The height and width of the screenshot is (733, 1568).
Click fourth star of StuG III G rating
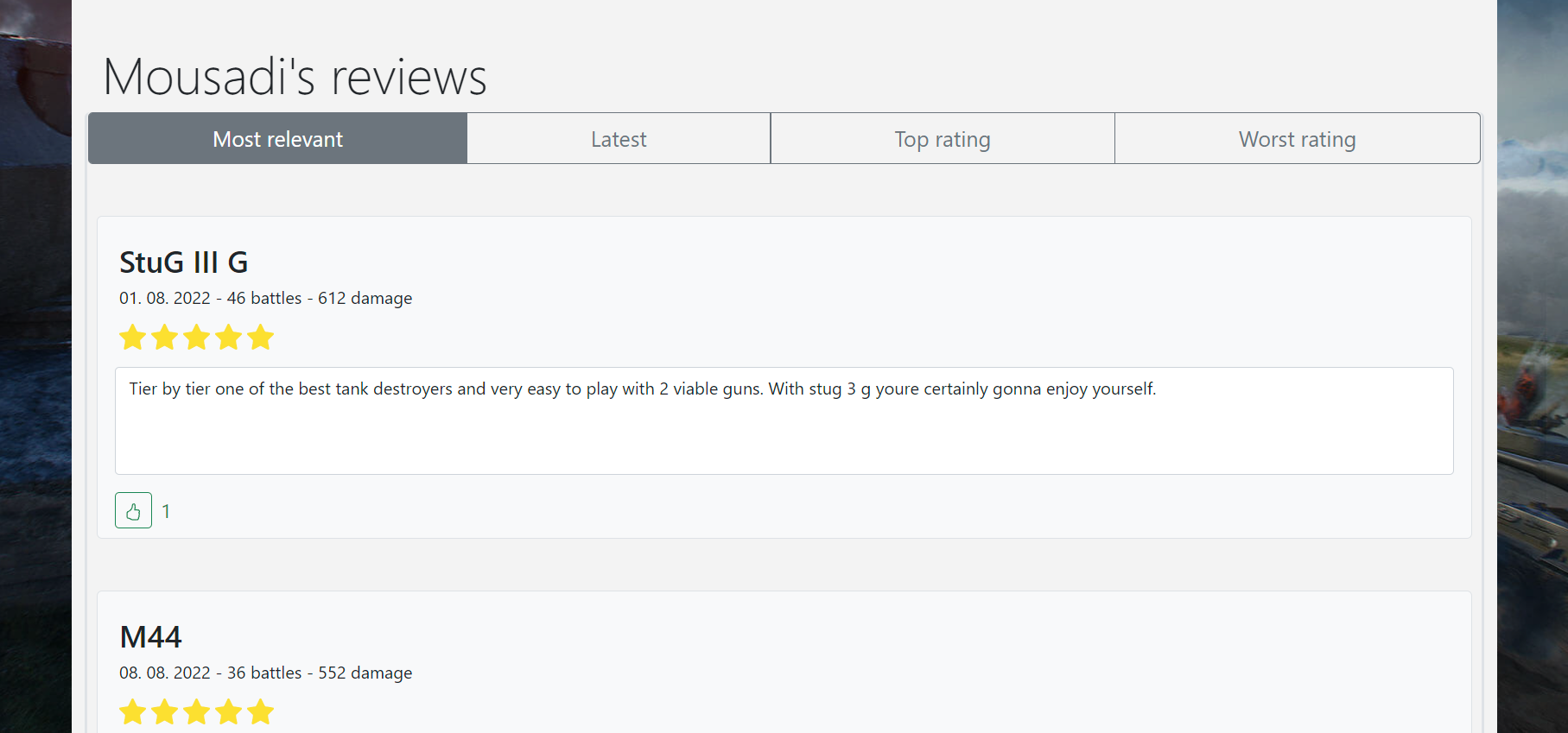coord(229,338)
